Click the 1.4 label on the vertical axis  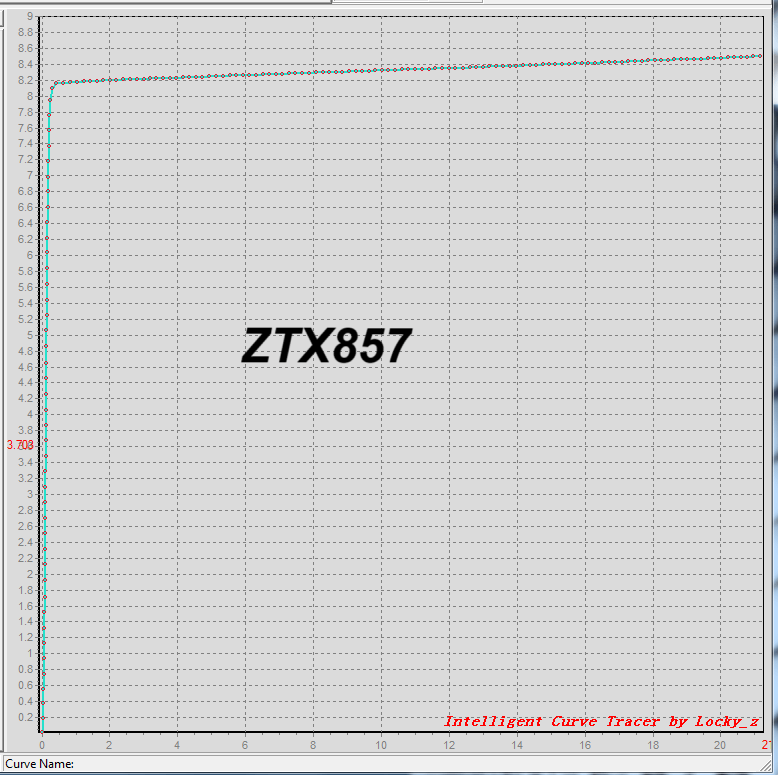(25, 621)
